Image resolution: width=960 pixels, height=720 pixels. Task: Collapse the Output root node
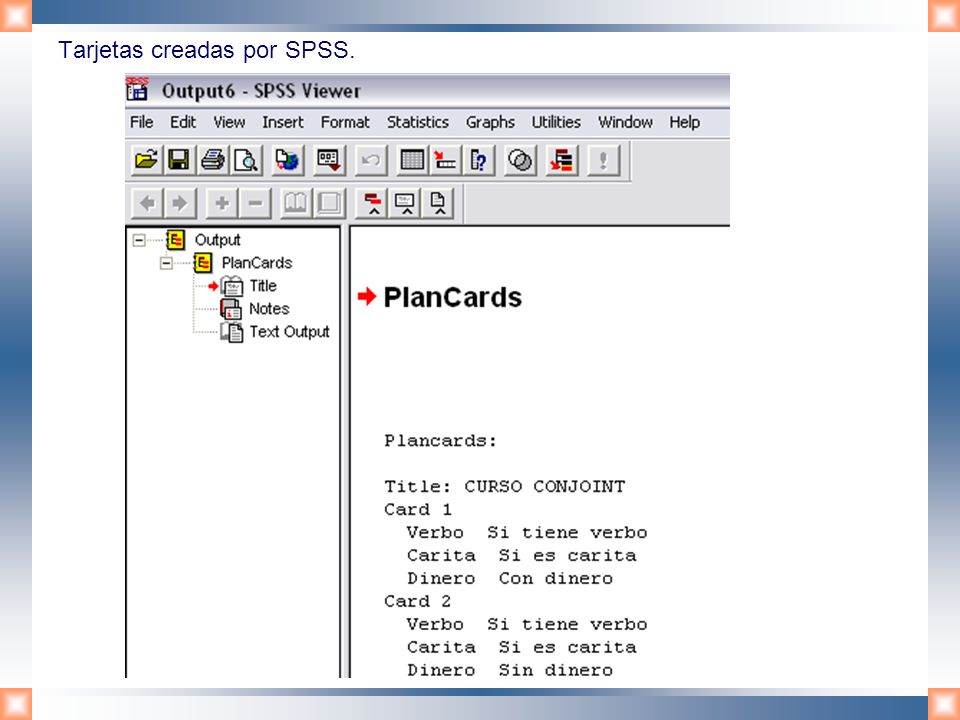tap(139, 240)
